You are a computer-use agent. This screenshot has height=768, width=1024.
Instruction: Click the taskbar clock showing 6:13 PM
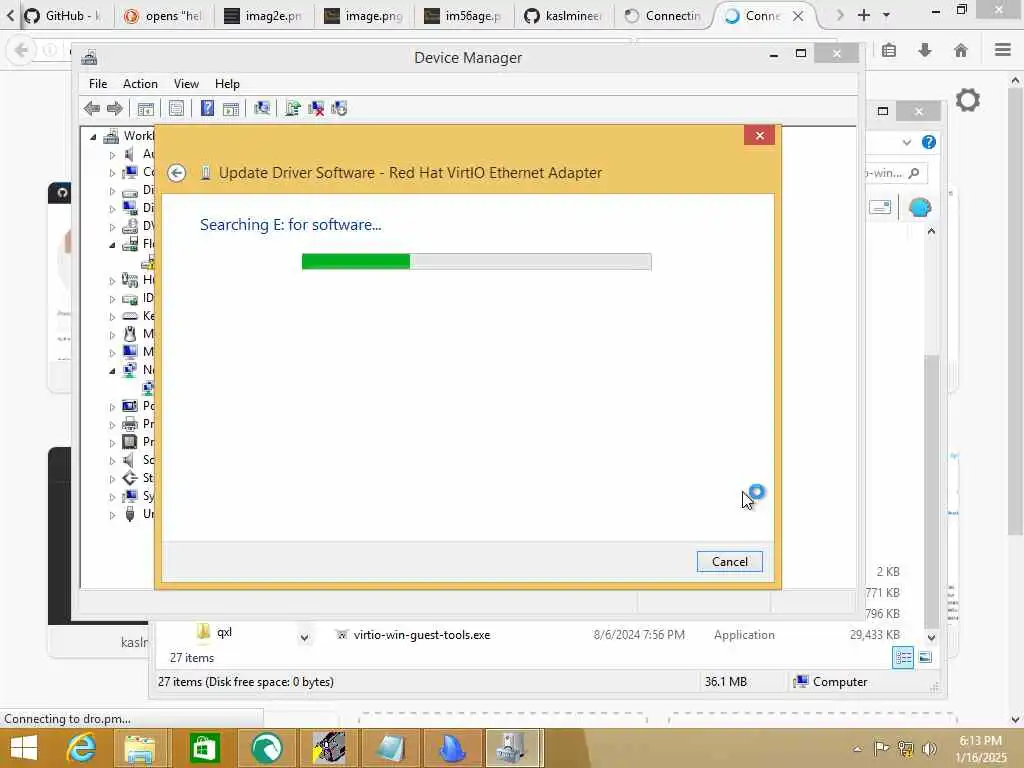pyautogui.click(x=981, y=748)
